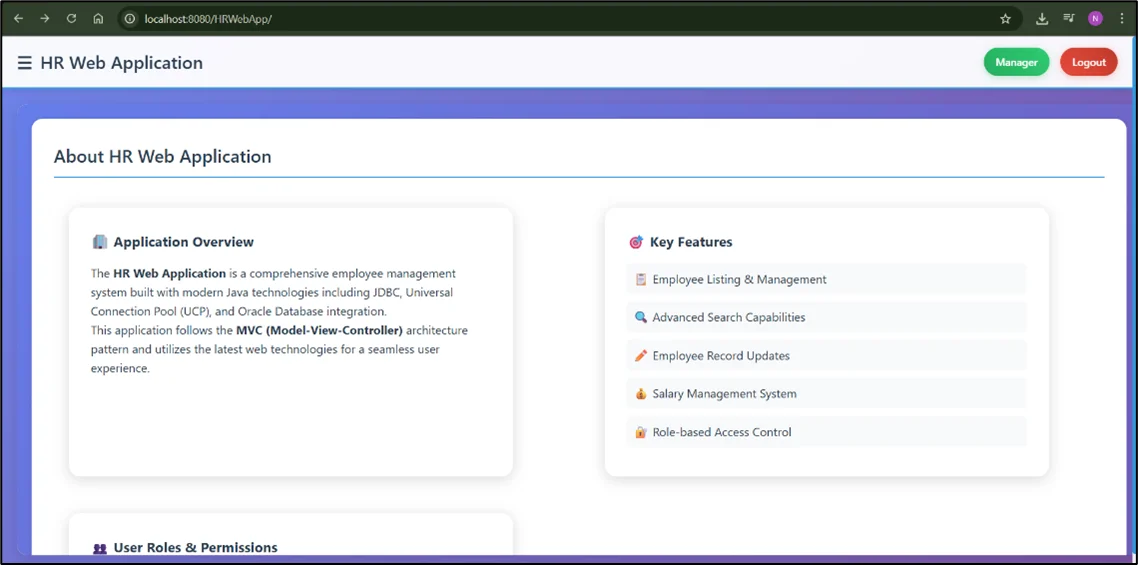The height and width of the screenshot is (565, 1138).
Task: Bookmark this page with star icon
Action: pyautogui.click(x=1005, y=19)
